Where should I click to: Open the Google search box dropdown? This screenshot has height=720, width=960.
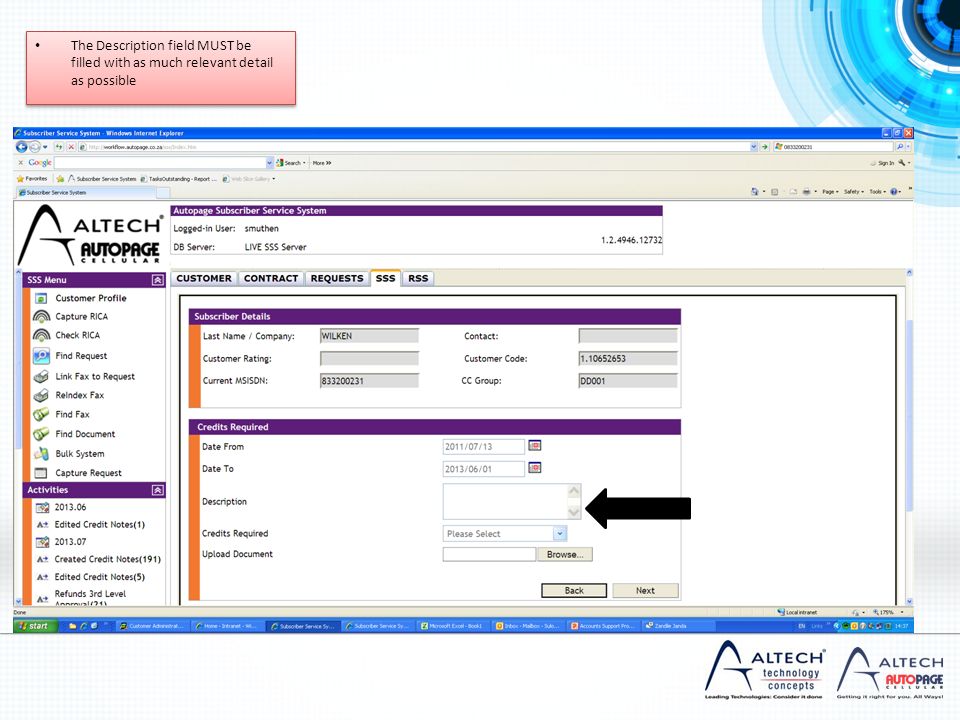pos(269,163)
